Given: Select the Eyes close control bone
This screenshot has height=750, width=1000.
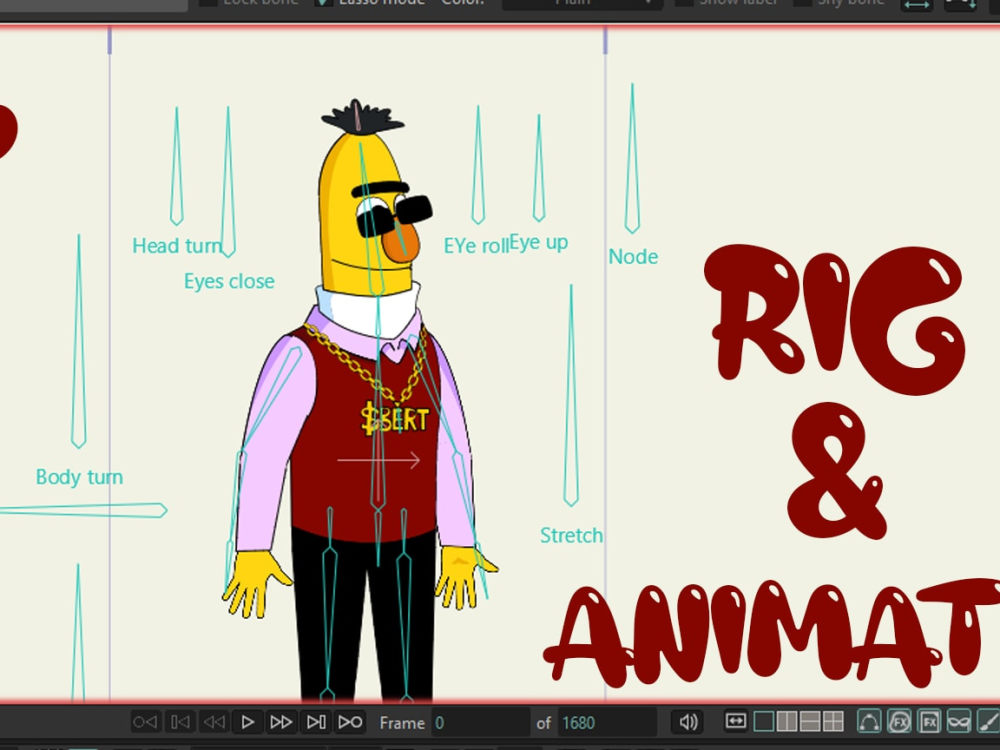Looking at the screenshot, I should click(x=228, y=182).
